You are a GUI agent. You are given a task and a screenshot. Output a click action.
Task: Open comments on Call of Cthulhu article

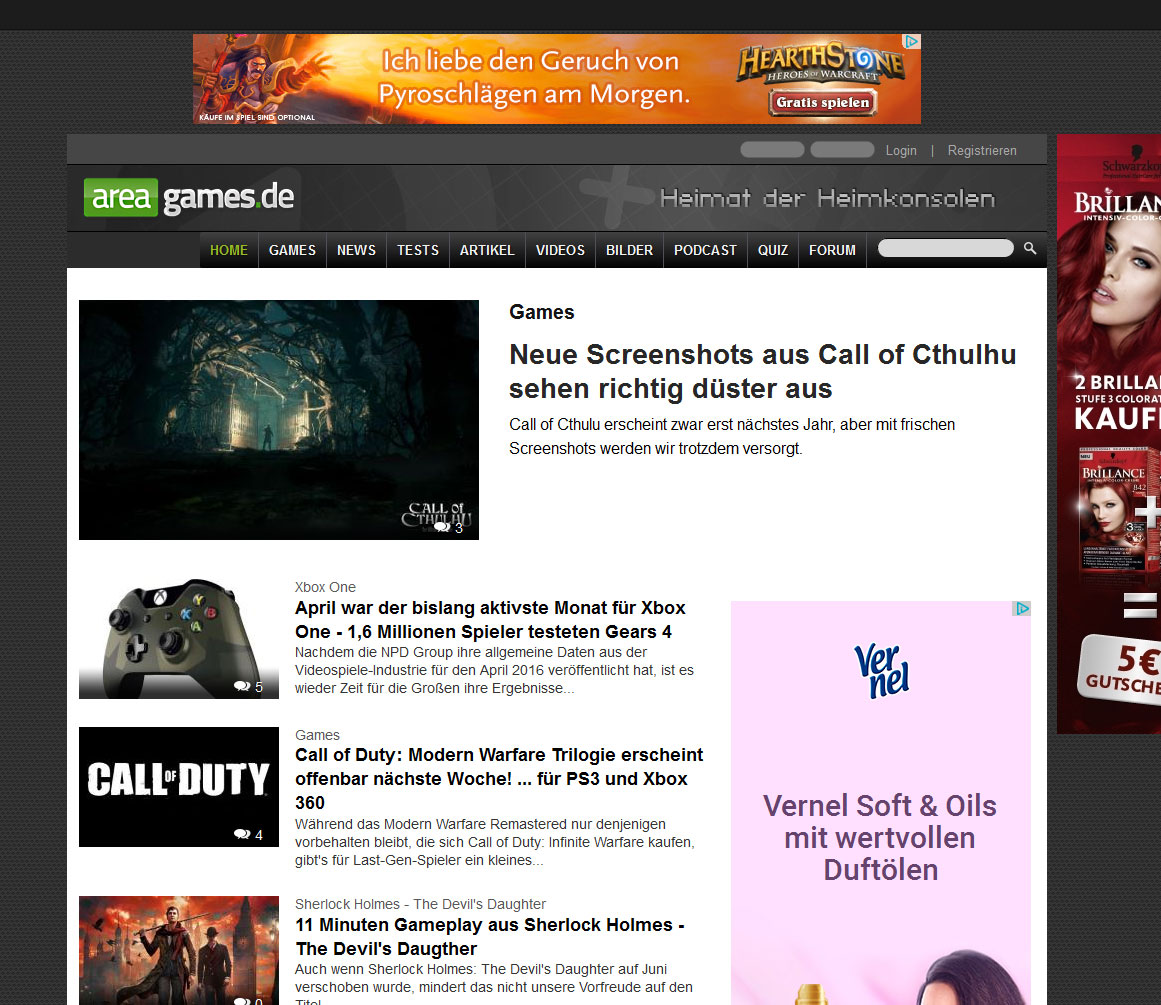tap(449, 527)
